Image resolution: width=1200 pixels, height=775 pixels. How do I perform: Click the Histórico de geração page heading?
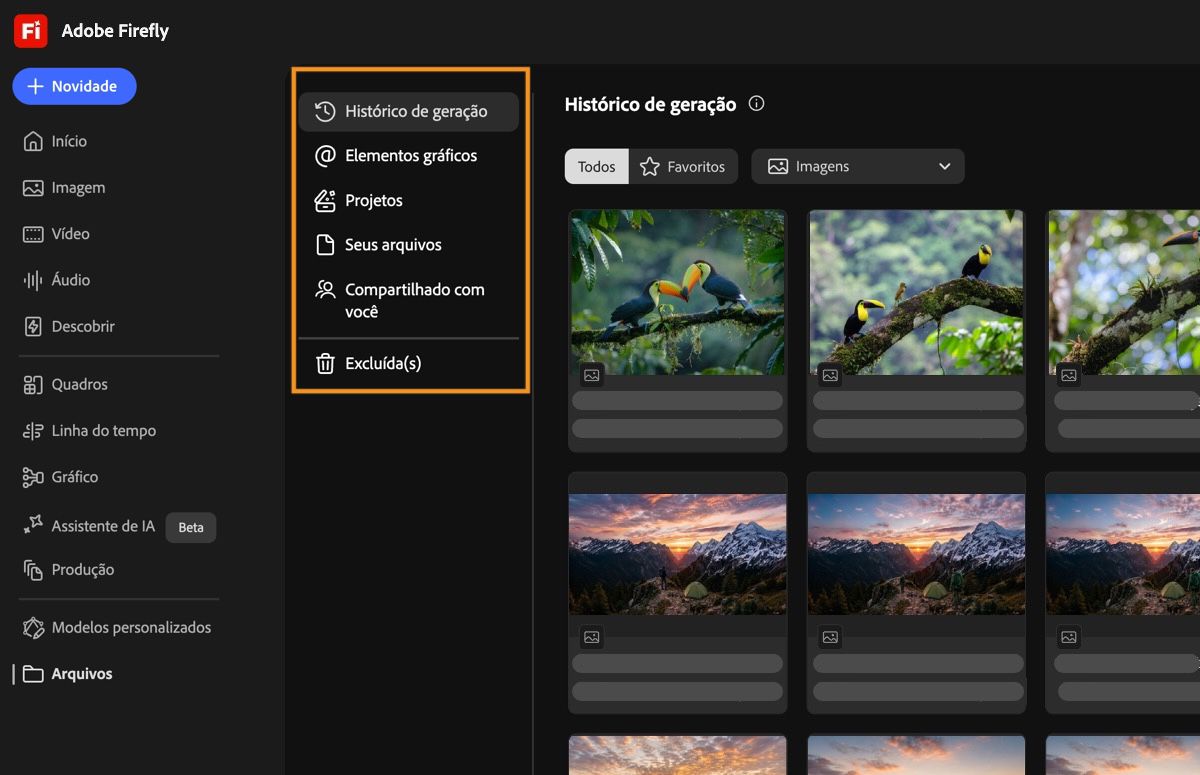650,104
